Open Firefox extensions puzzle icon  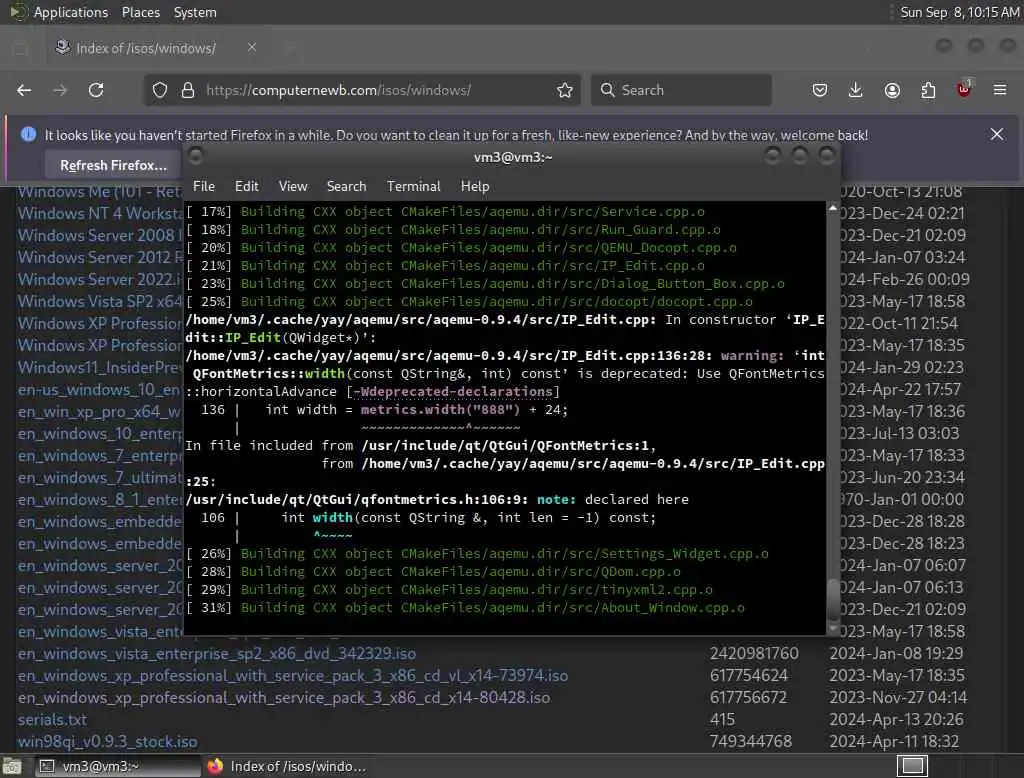928,90
